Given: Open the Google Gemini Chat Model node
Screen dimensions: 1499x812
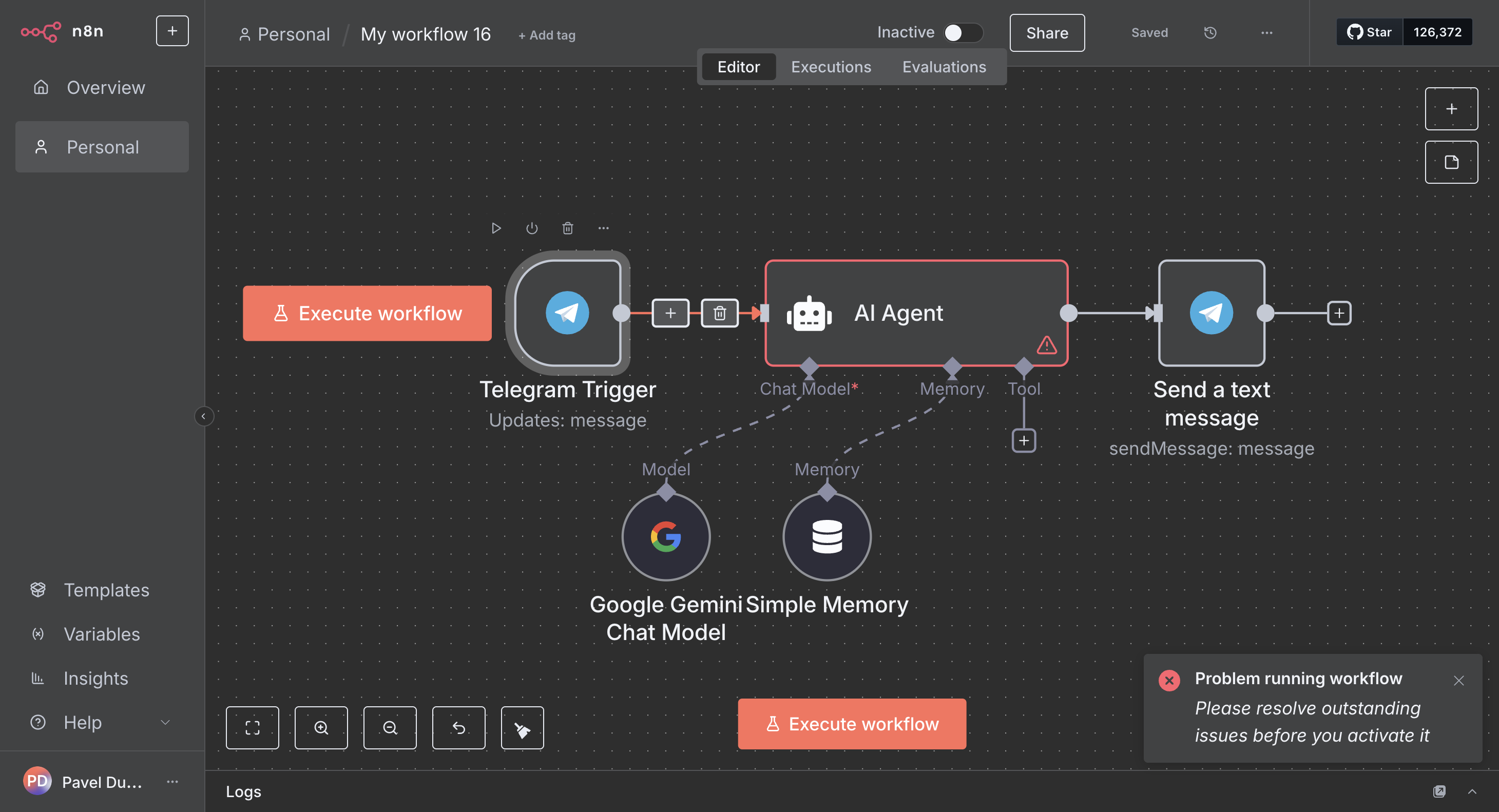Looking at the screenshot, I should [x=666, y=536].
